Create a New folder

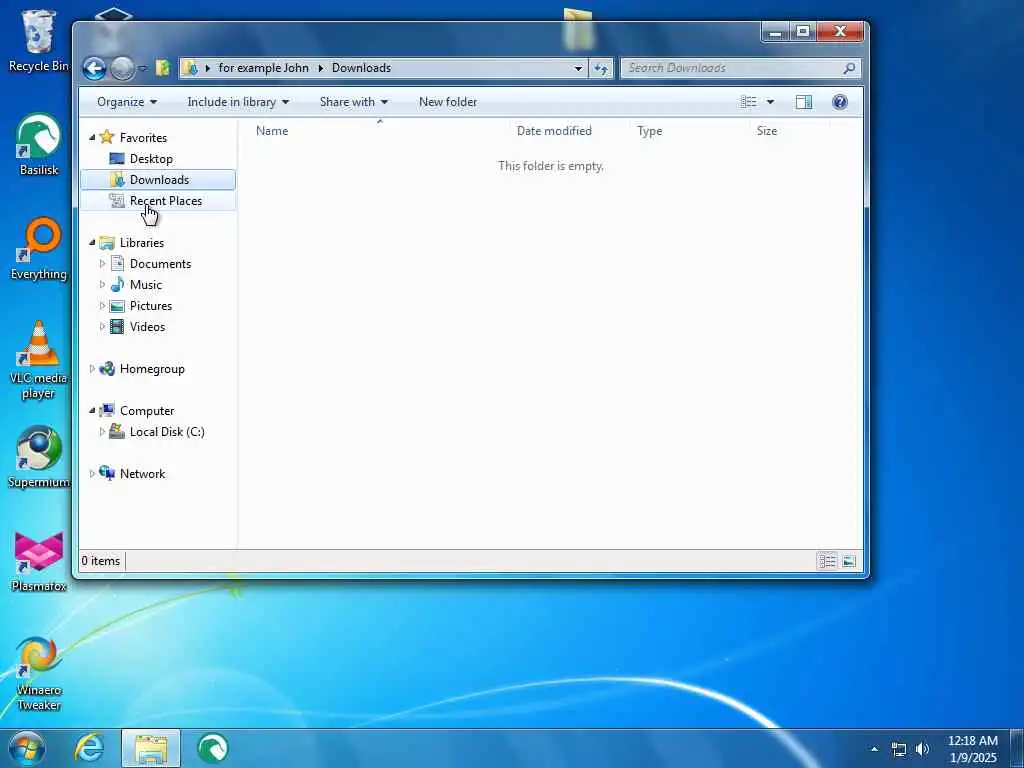448,102
